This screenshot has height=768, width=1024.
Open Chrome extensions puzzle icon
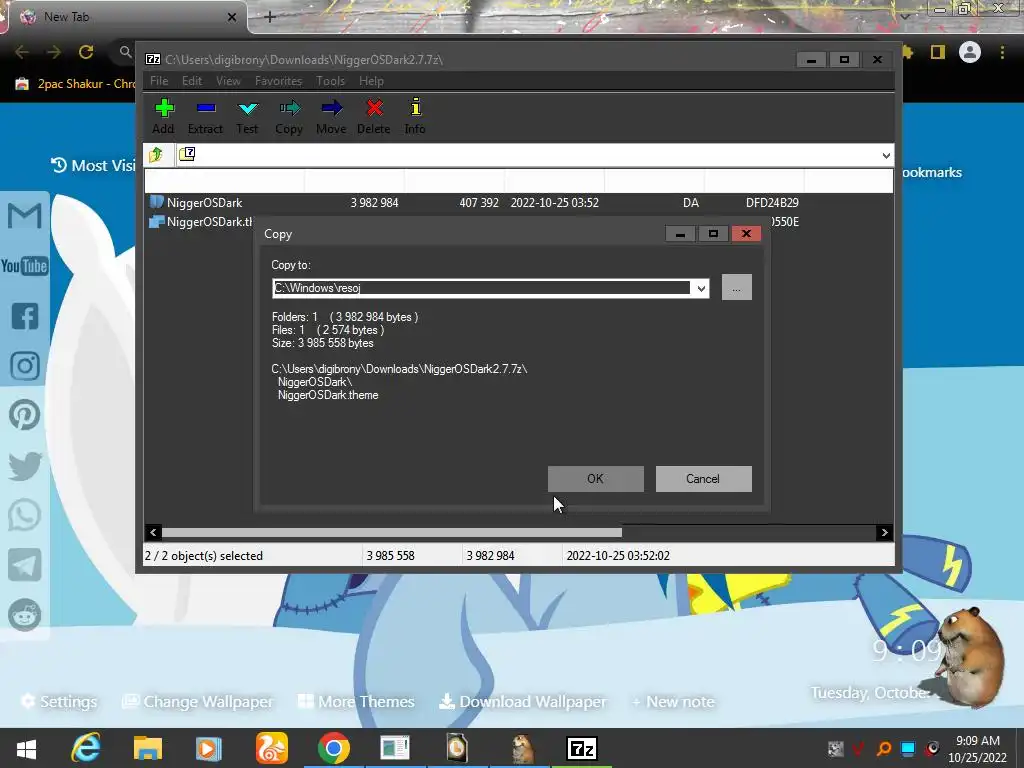click(x=908, y=52)
